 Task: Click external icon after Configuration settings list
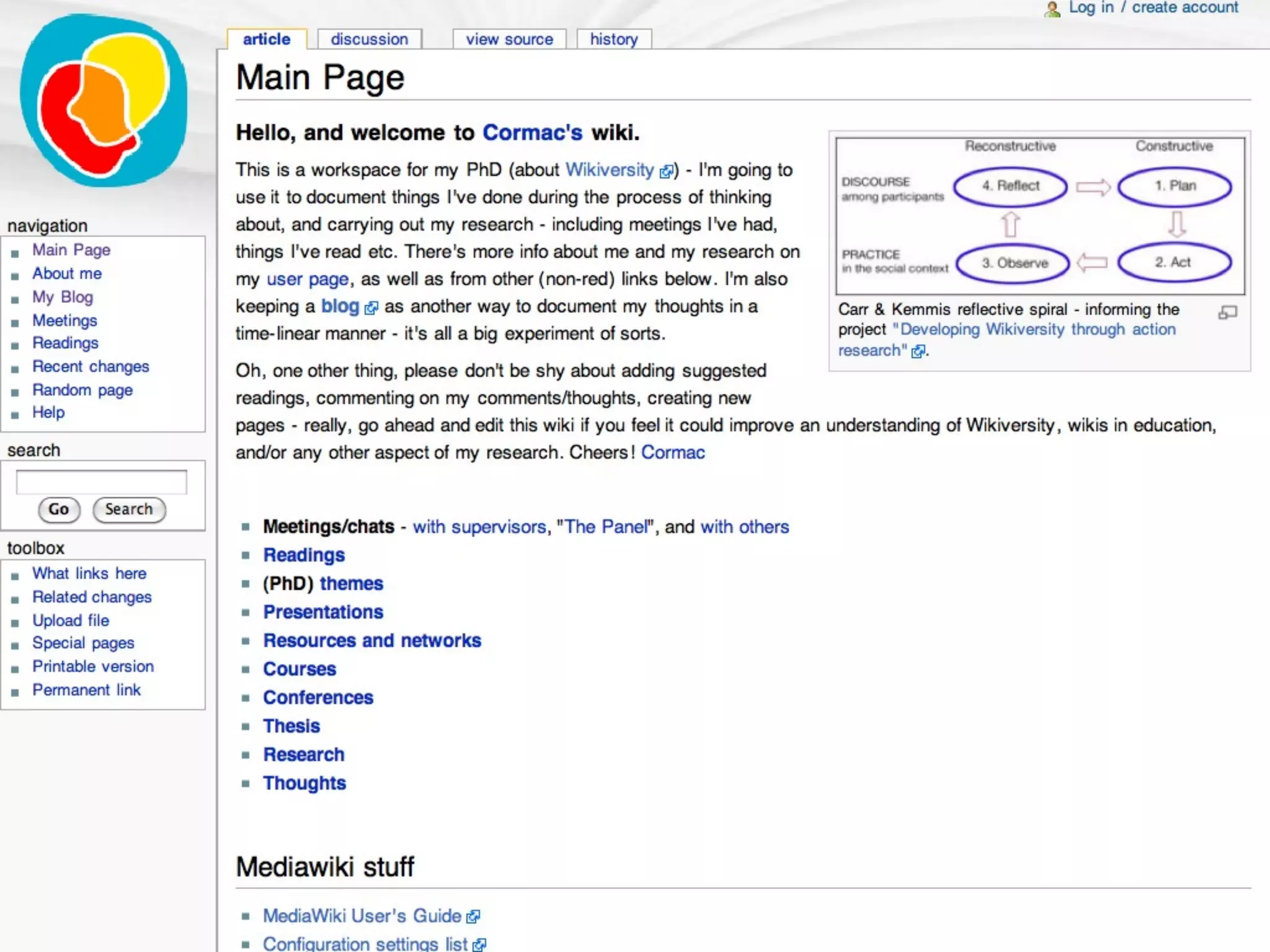[x=479, y=945]
